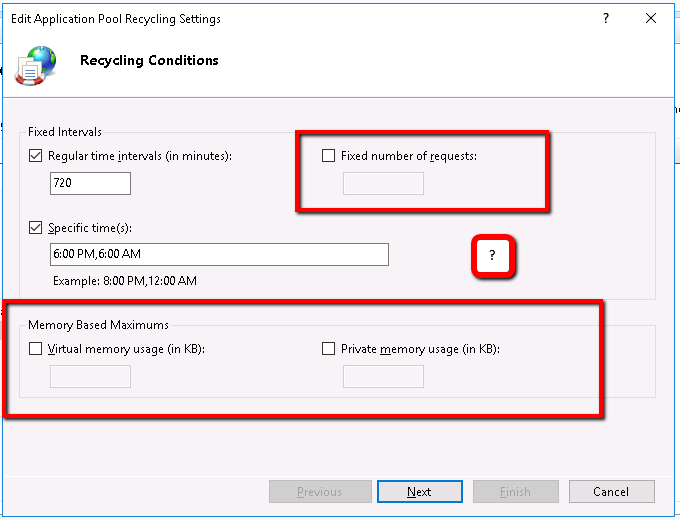
Task: Uncheck Specific time(s) checkbox
Action: pyautogui.click(x=36, y=228)
